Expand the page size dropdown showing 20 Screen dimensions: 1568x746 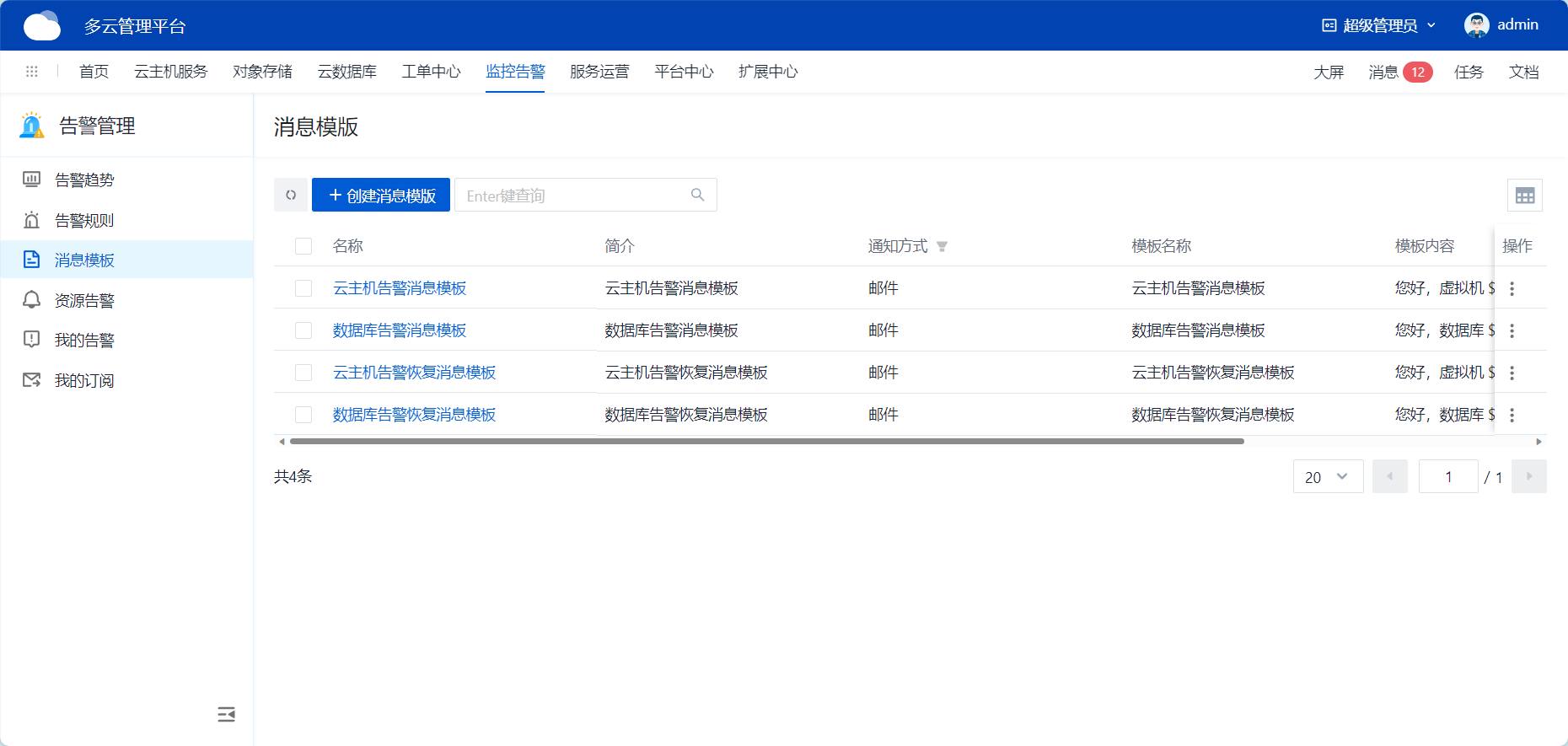pos(1328,477)
